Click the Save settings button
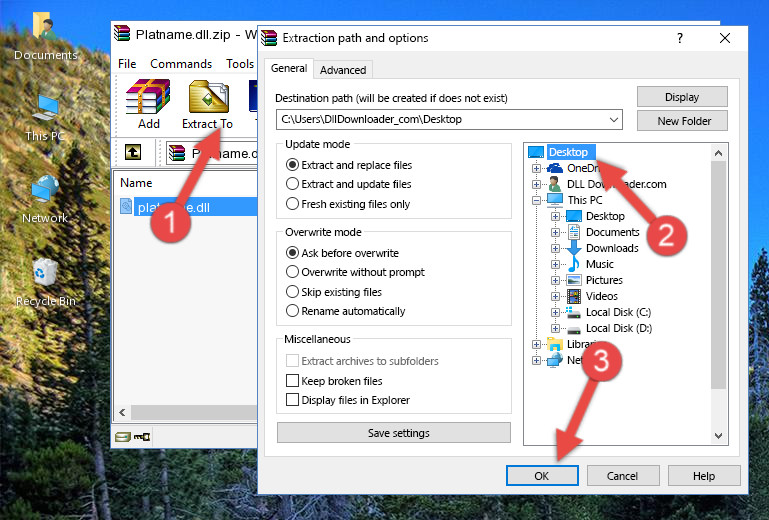 (394, 433)
